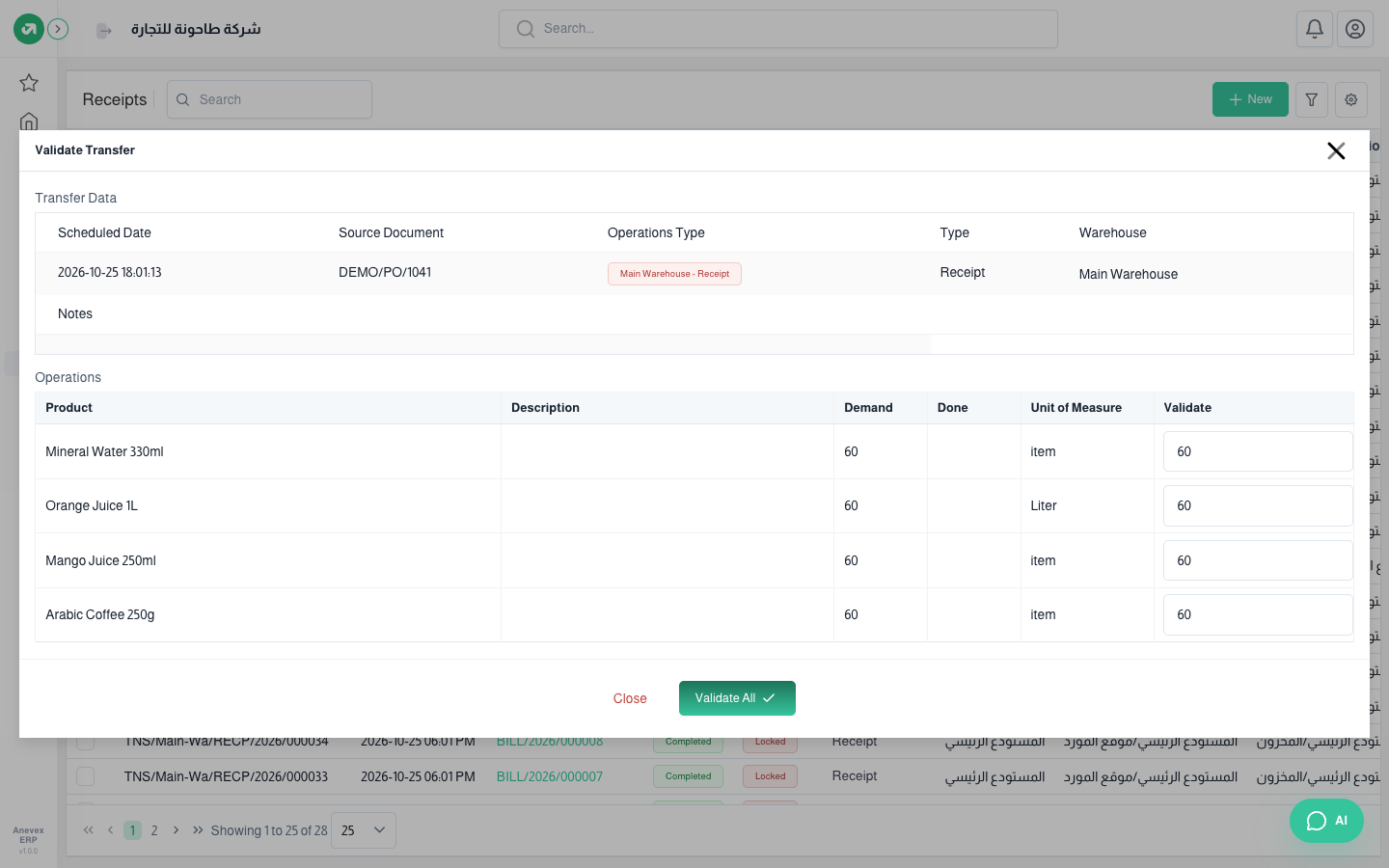Click the Completed status badge of RECP/2026/000033
Screen dimensions: 1389x868
[x=688, y=776]
